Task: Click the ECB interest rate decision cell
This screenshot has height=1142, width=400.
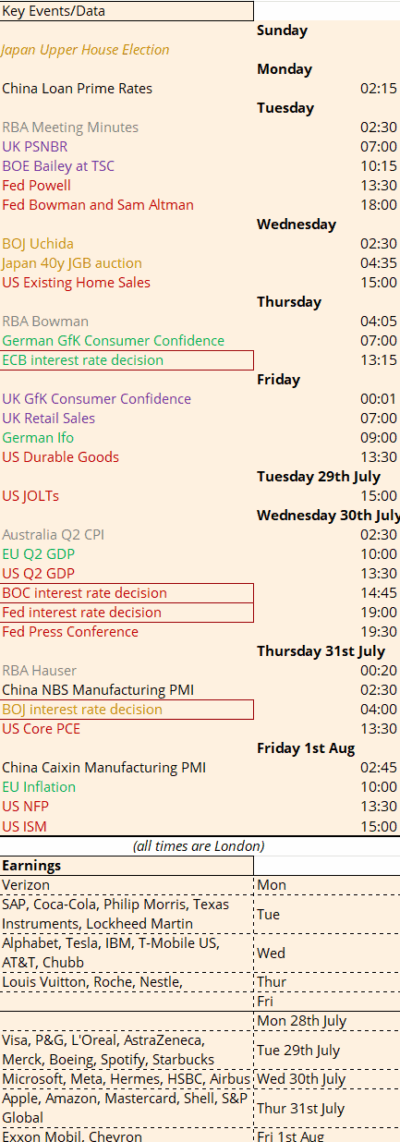Action: tap(127, 360)
